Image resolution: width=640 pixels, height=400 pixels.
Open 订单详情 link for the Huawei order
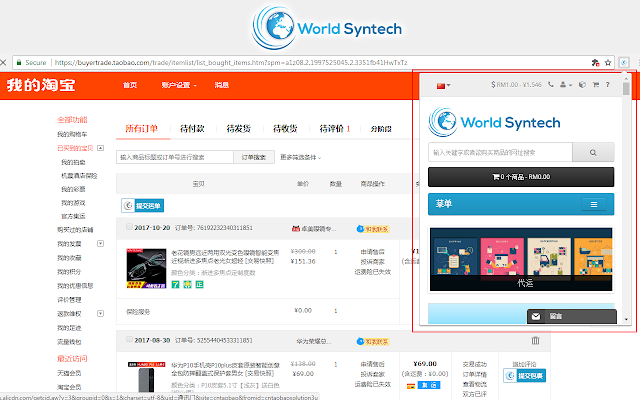(x=474, y=374)
